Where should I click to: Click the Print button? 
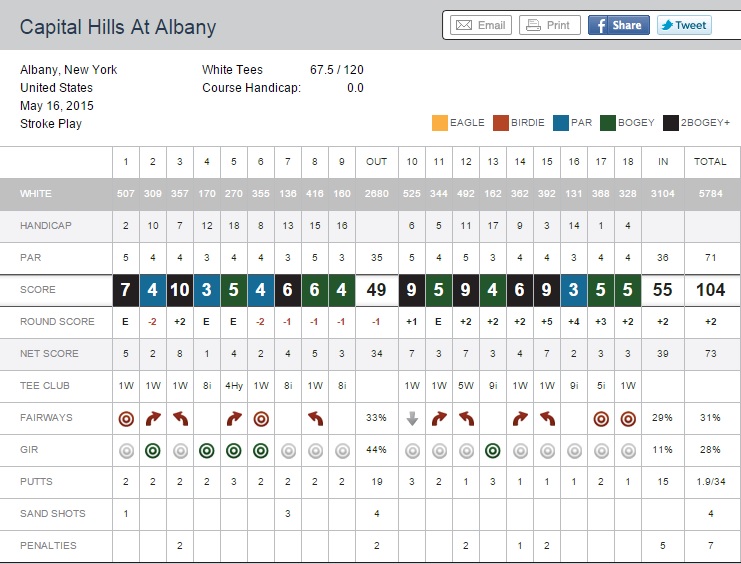pyautogui.click(x=550, y=25)
